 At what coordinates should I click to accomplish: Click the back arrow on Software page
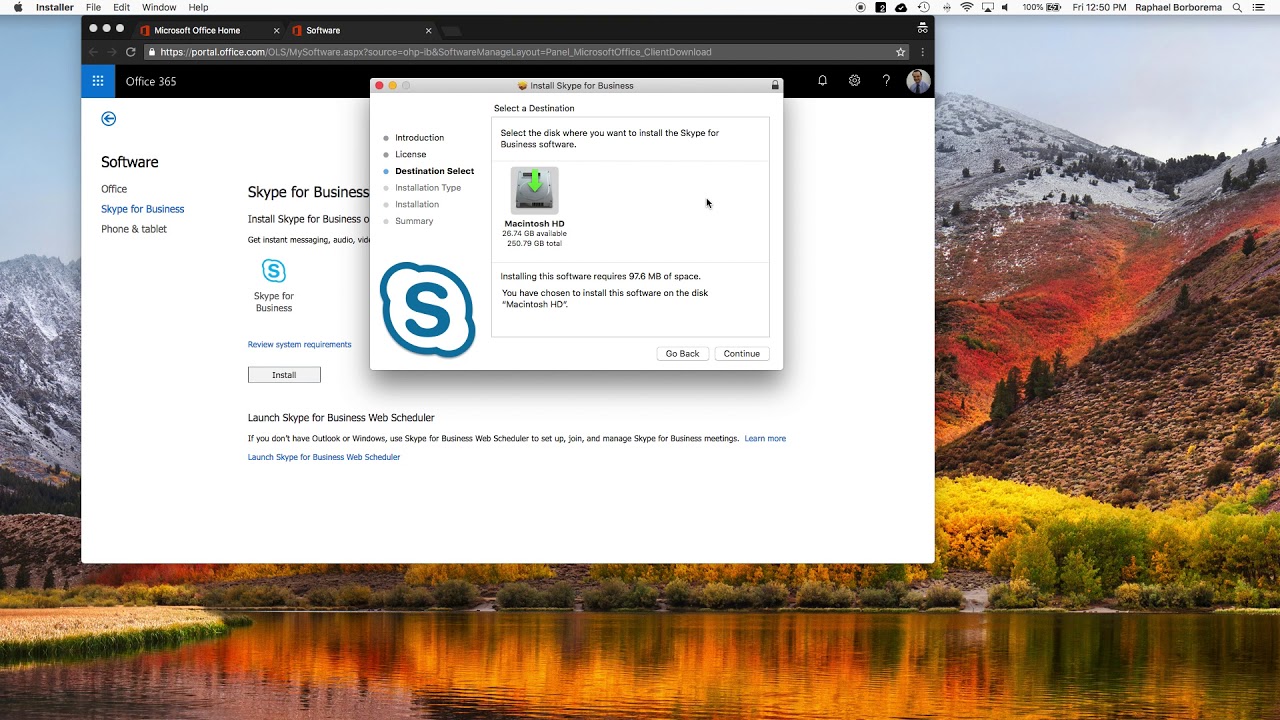pyautogui.click(x=109, y=119)
